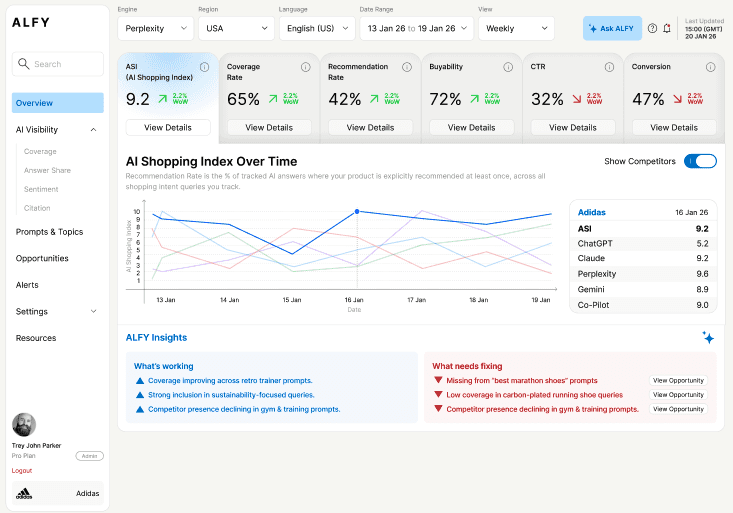The width and height of the screenshot is (733, 513).
Task: View Opportunity for carbon-plated running shoe queries
Action: click(678, 395)
